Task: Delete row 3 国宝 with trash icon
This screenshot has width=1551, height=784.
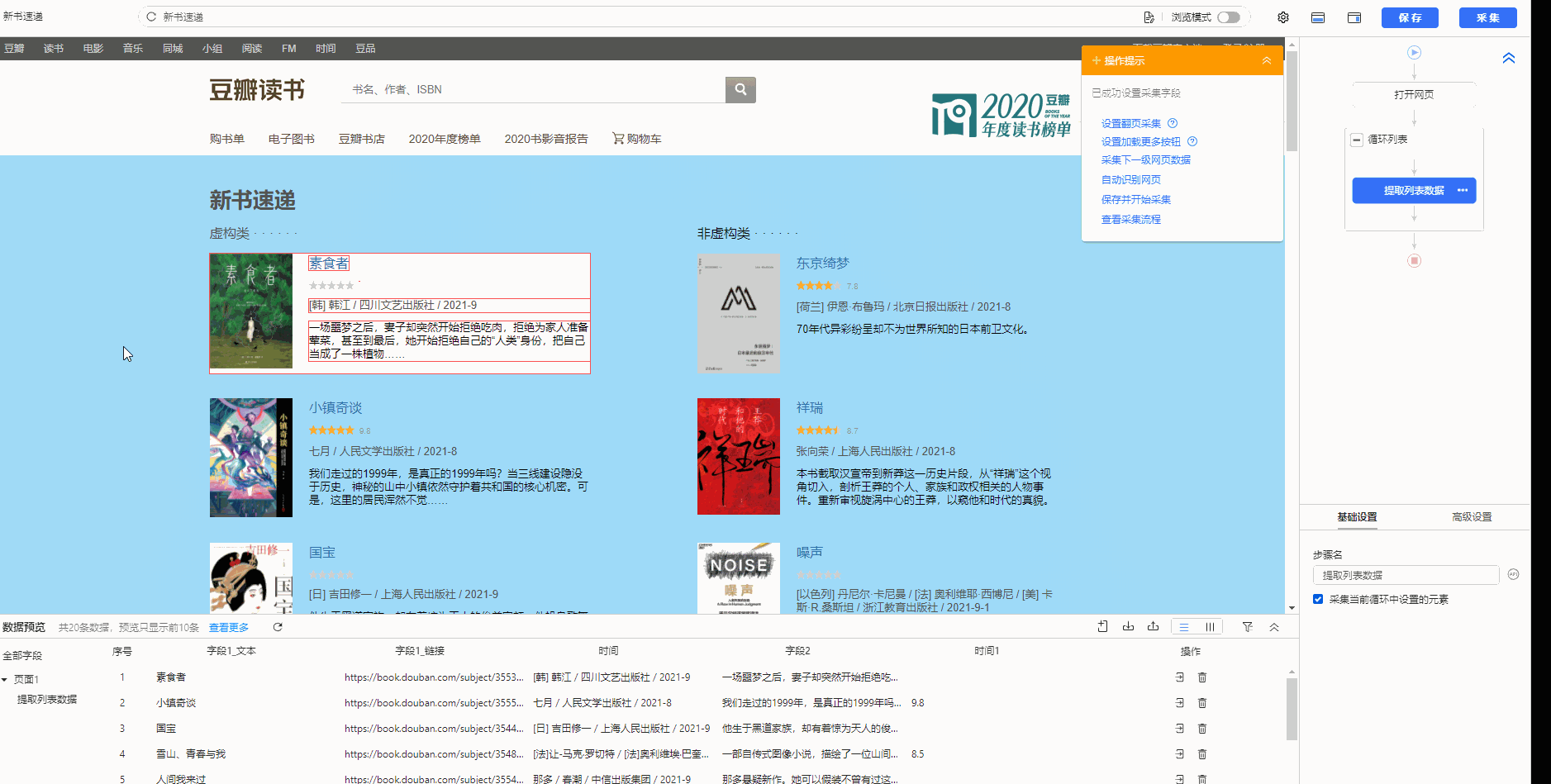Action: 1202,728
